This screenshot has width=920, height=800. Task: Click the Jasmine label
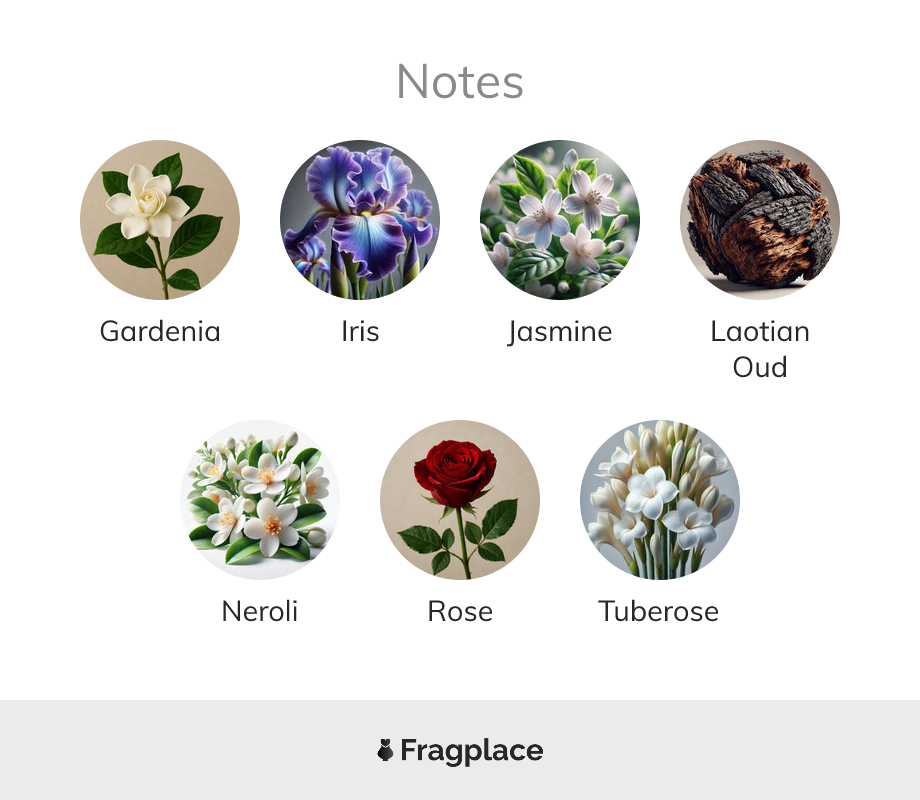tap(560, 332)
